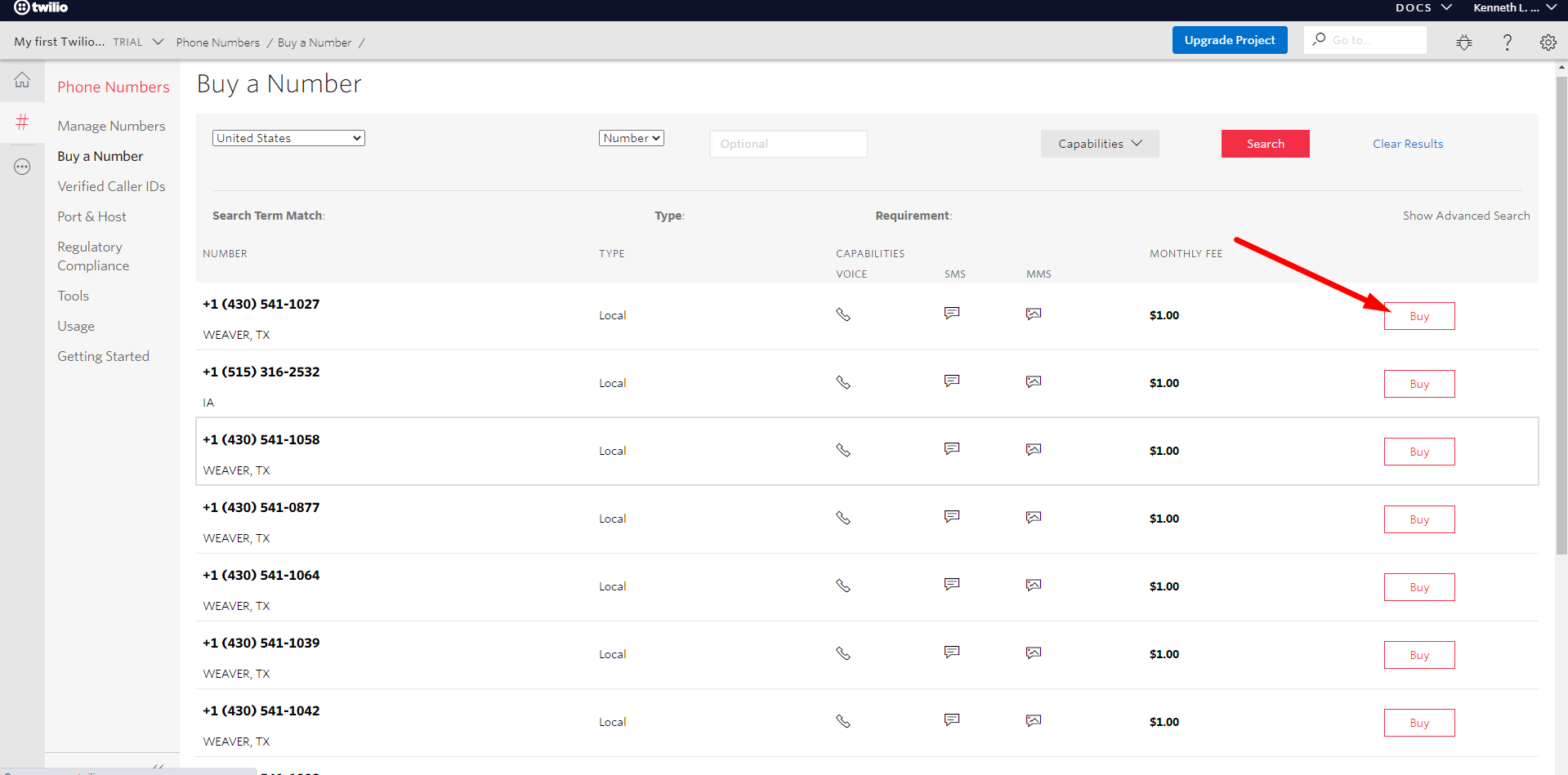This screenshot has width=1568, height=775.
Task: Click the Phone Numbers sidebar heading
Action: [114, 87]
